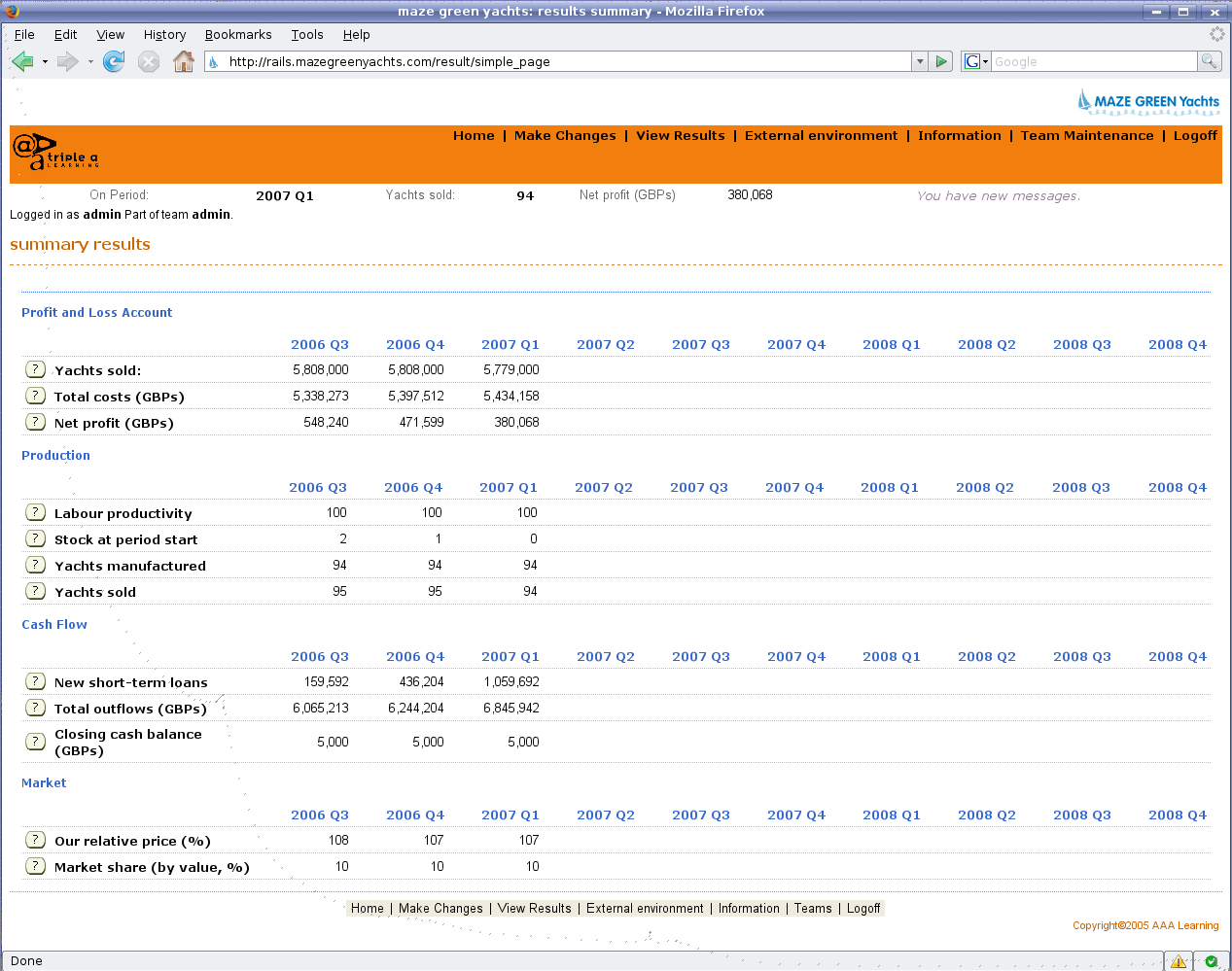Open help for Net profit (GBPs) row
The image size is (1232, 971).
pos(36,422)
